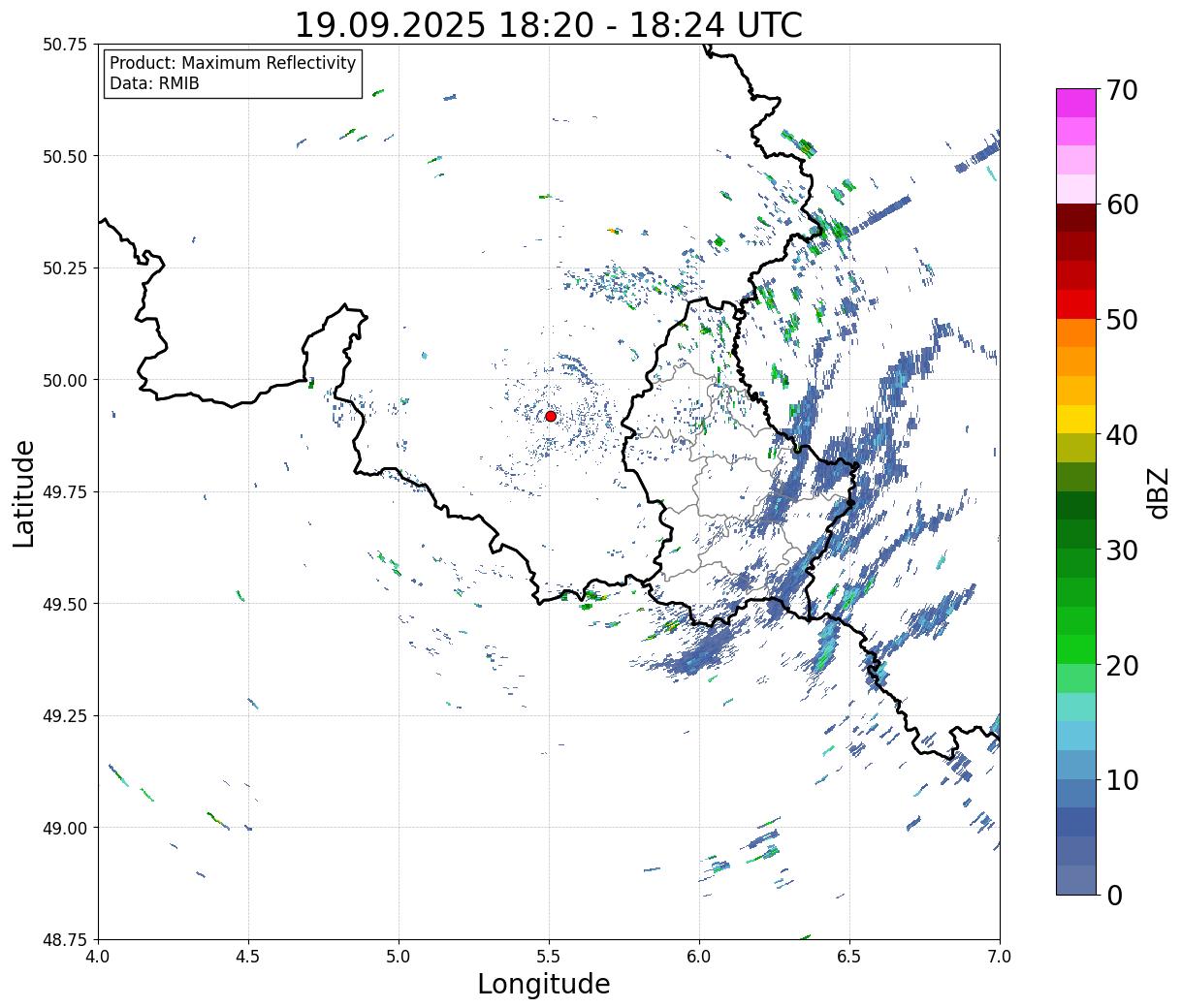Image resolution: width=1182 pixels, height=1008 pixels.
Task: Click the red radar location marker
Action: point(551,416)
